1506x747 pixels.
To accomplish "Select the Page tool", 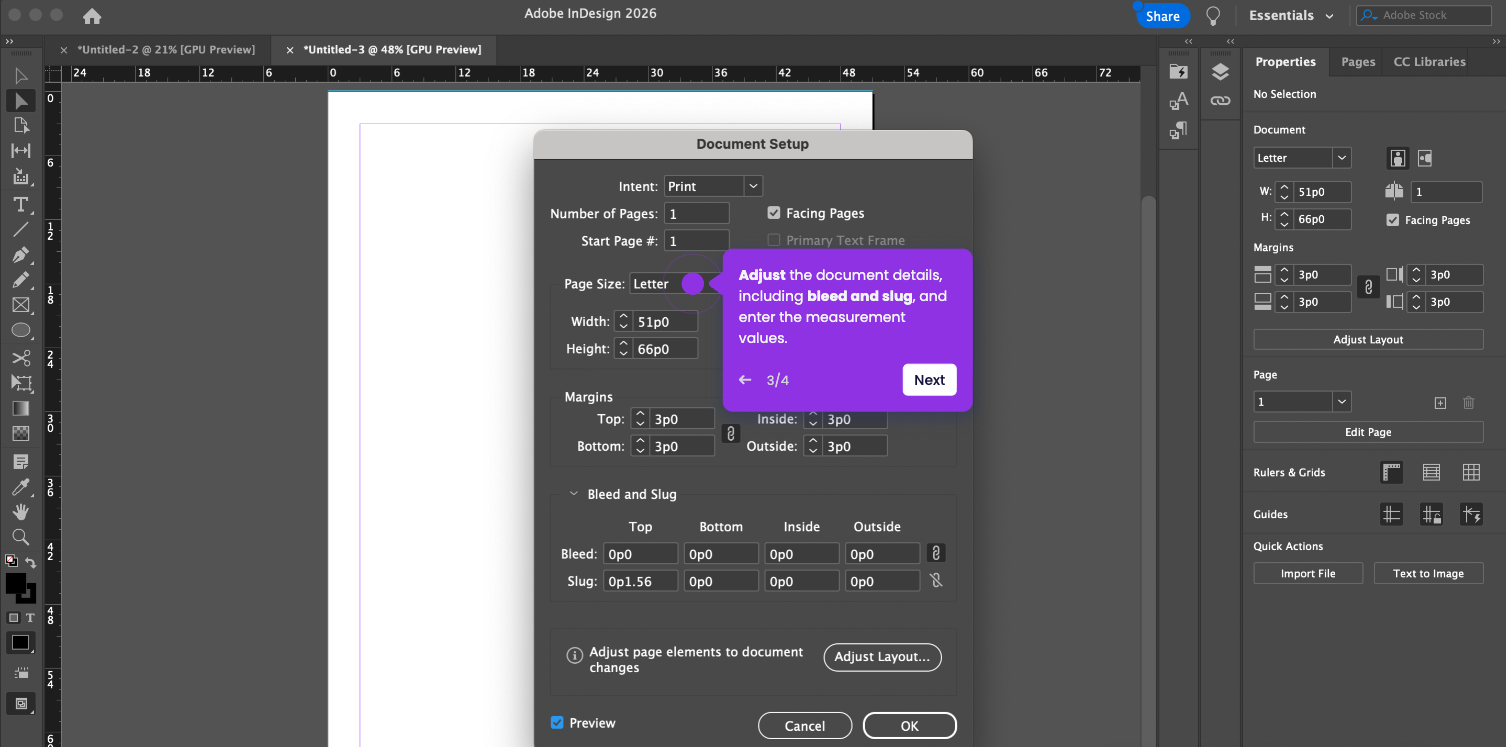I will point(21,125).
